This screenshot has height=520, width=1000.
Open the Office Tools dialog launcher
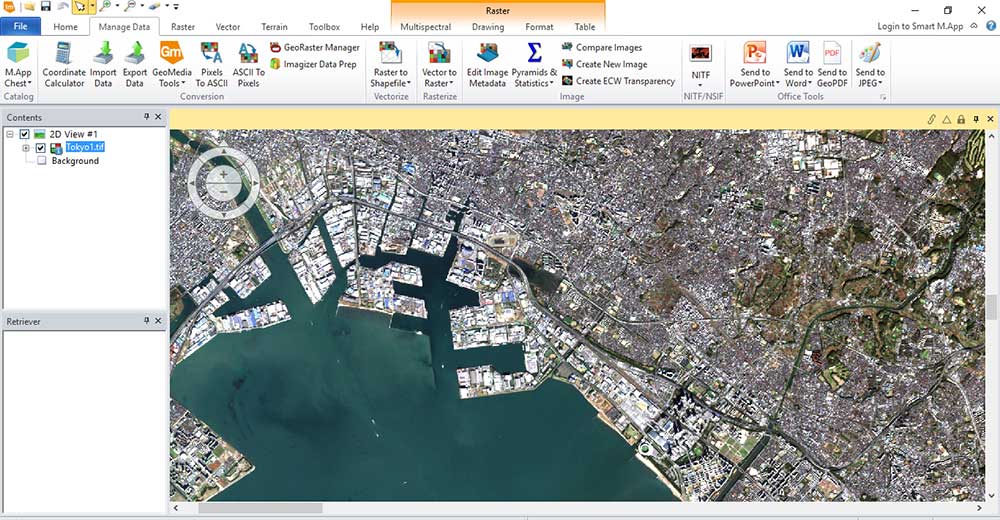(883, 97)
